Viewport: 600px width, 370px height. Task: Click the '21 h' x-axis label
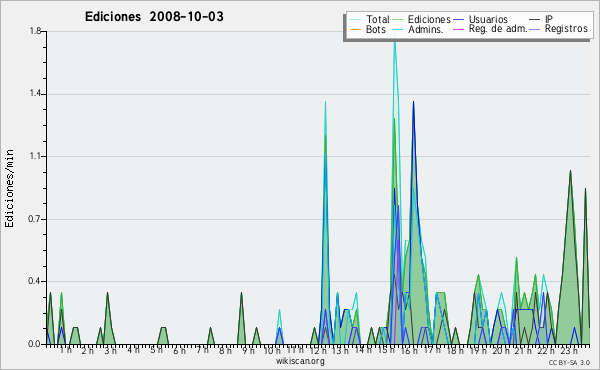pyautogui.click(x=524, y=351)
